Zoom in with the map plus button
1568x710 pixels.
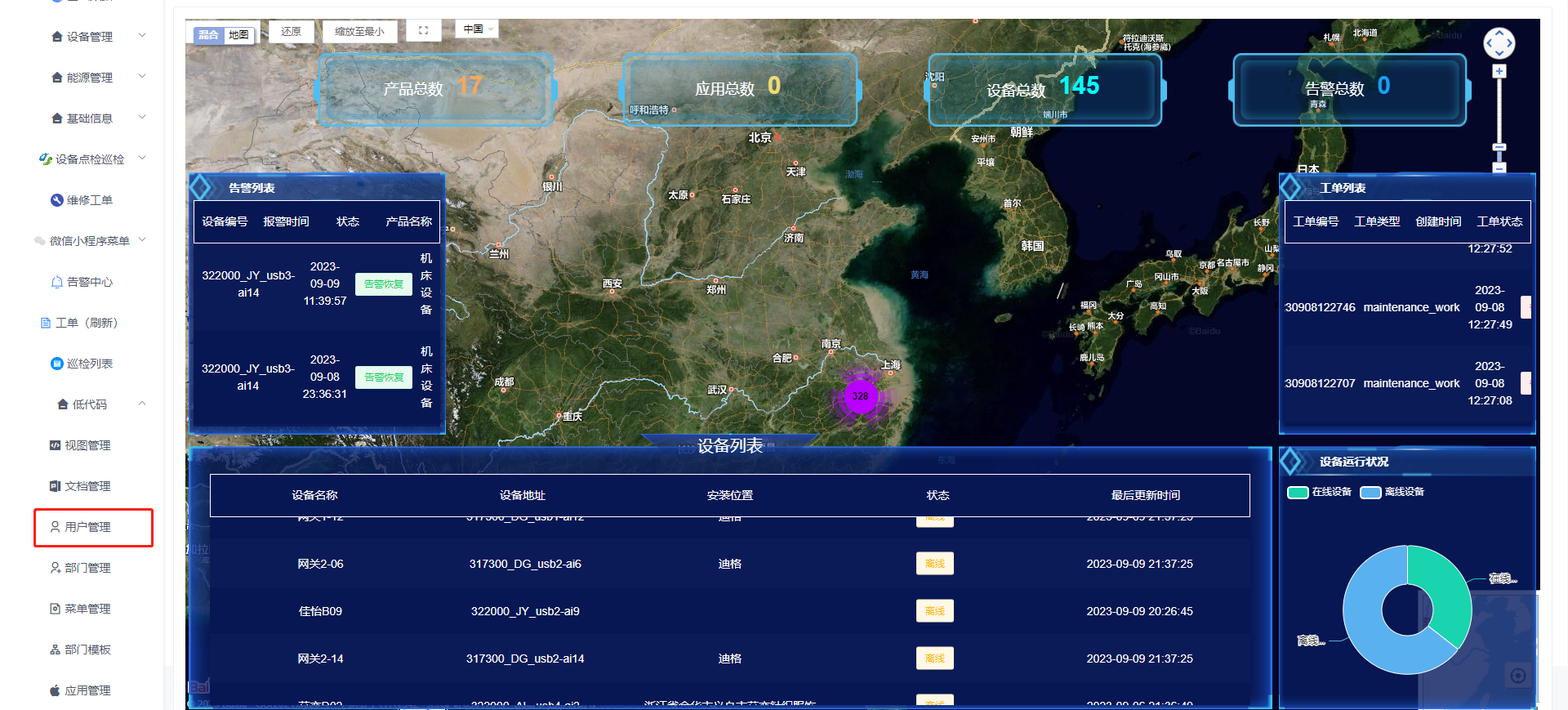[x=1499, y=71]
